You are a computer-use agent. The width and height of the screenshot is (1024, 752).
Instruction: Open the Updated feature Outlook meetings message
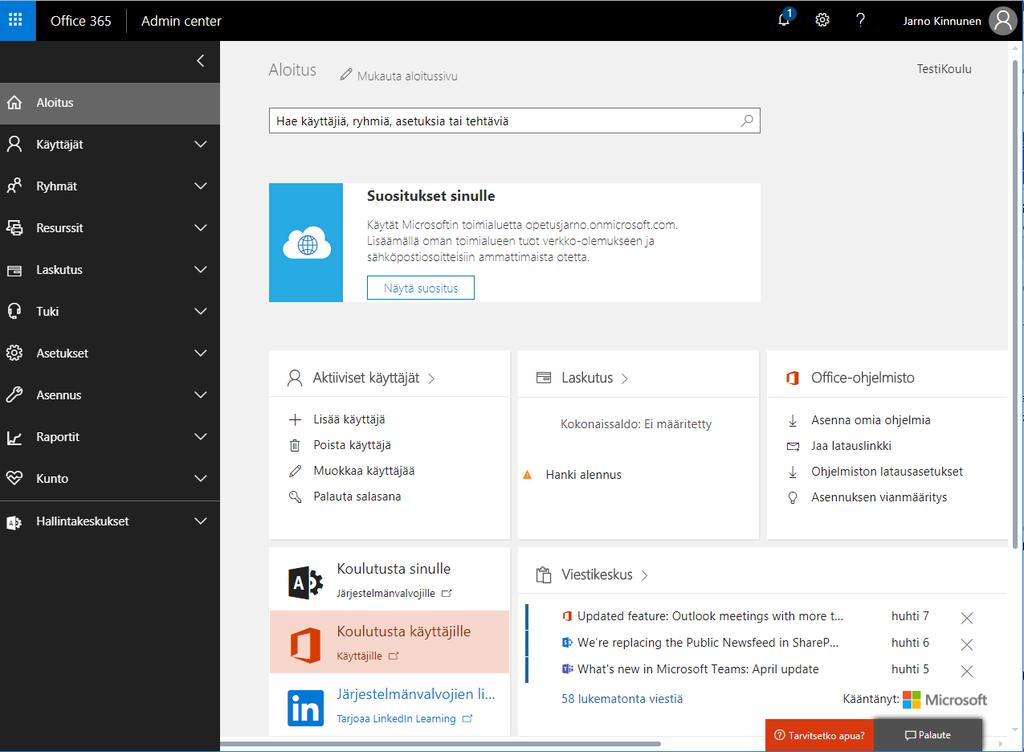[x=710, y=616]
